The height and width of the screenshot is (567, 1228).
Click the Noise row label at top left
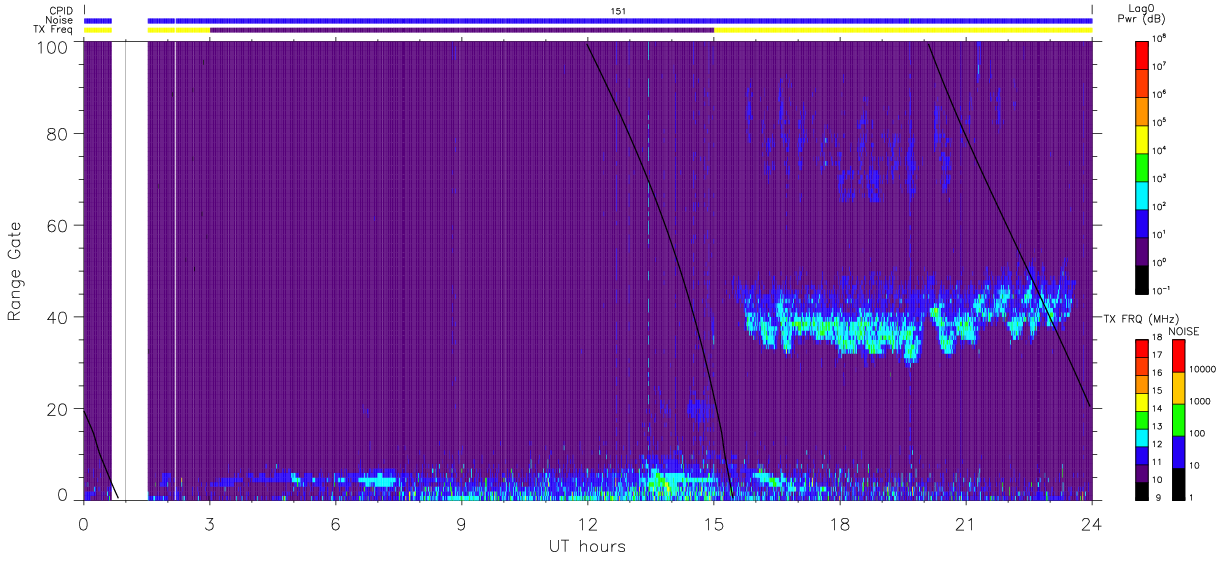[x=61, y=20]
